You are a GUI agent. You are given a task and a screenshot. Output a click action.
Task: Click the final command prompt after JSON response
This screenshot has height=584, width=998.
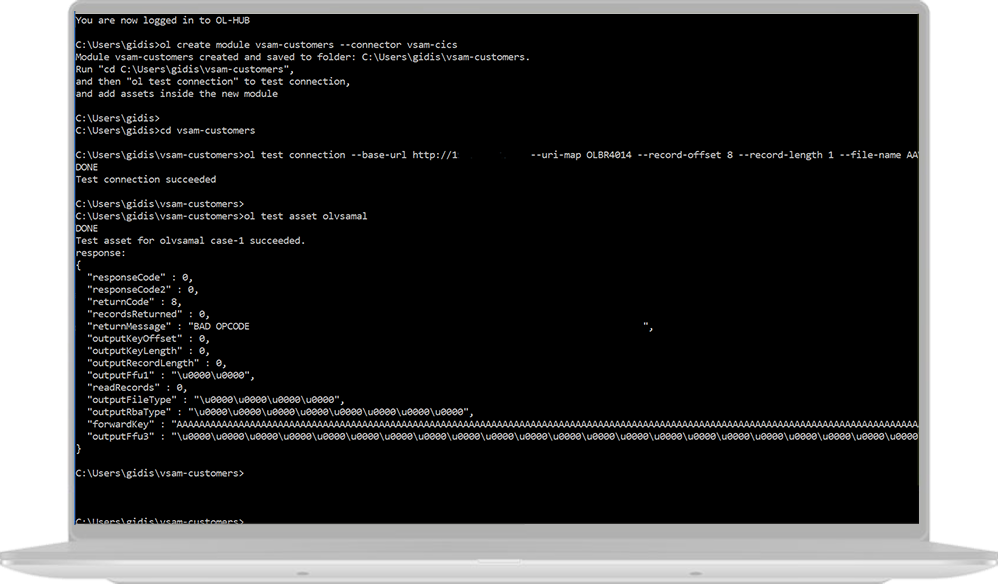tap(160, 473)
